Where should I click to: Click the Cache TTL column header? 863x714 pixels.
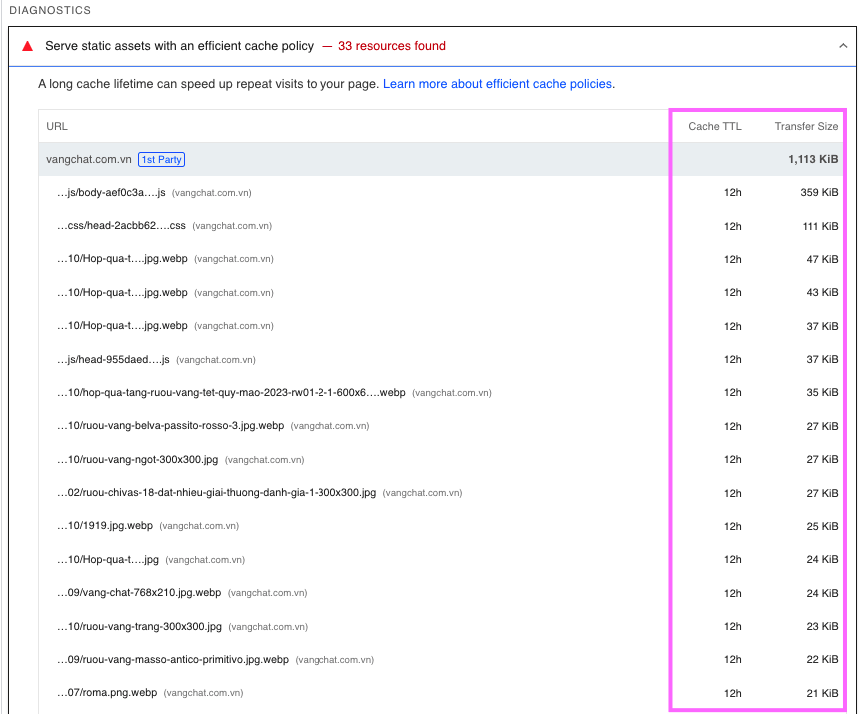click(x=714, y=126)
